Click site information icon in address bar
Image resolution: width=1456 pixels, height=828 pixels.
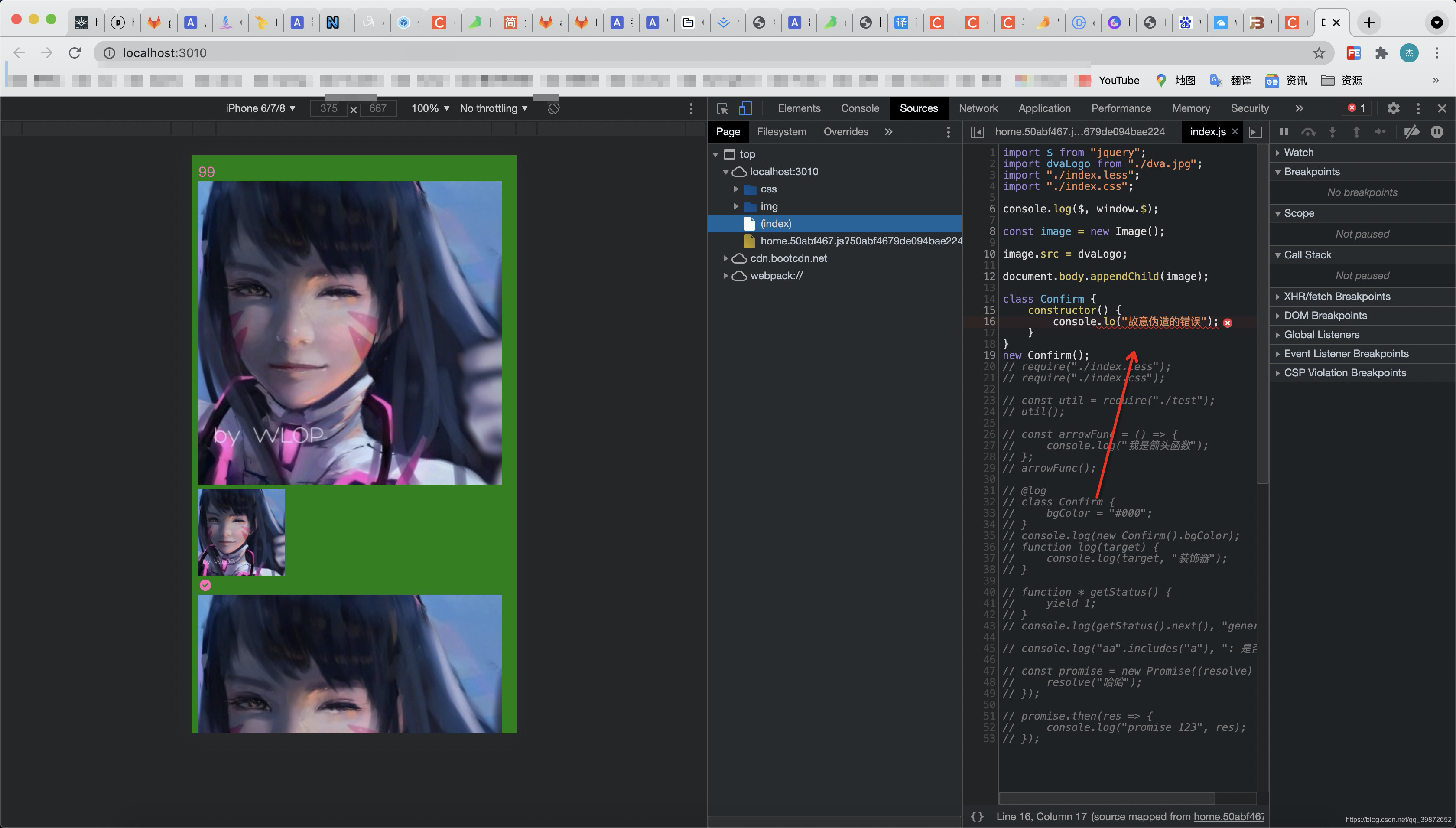pyautogui.click(x=109, y=53)
